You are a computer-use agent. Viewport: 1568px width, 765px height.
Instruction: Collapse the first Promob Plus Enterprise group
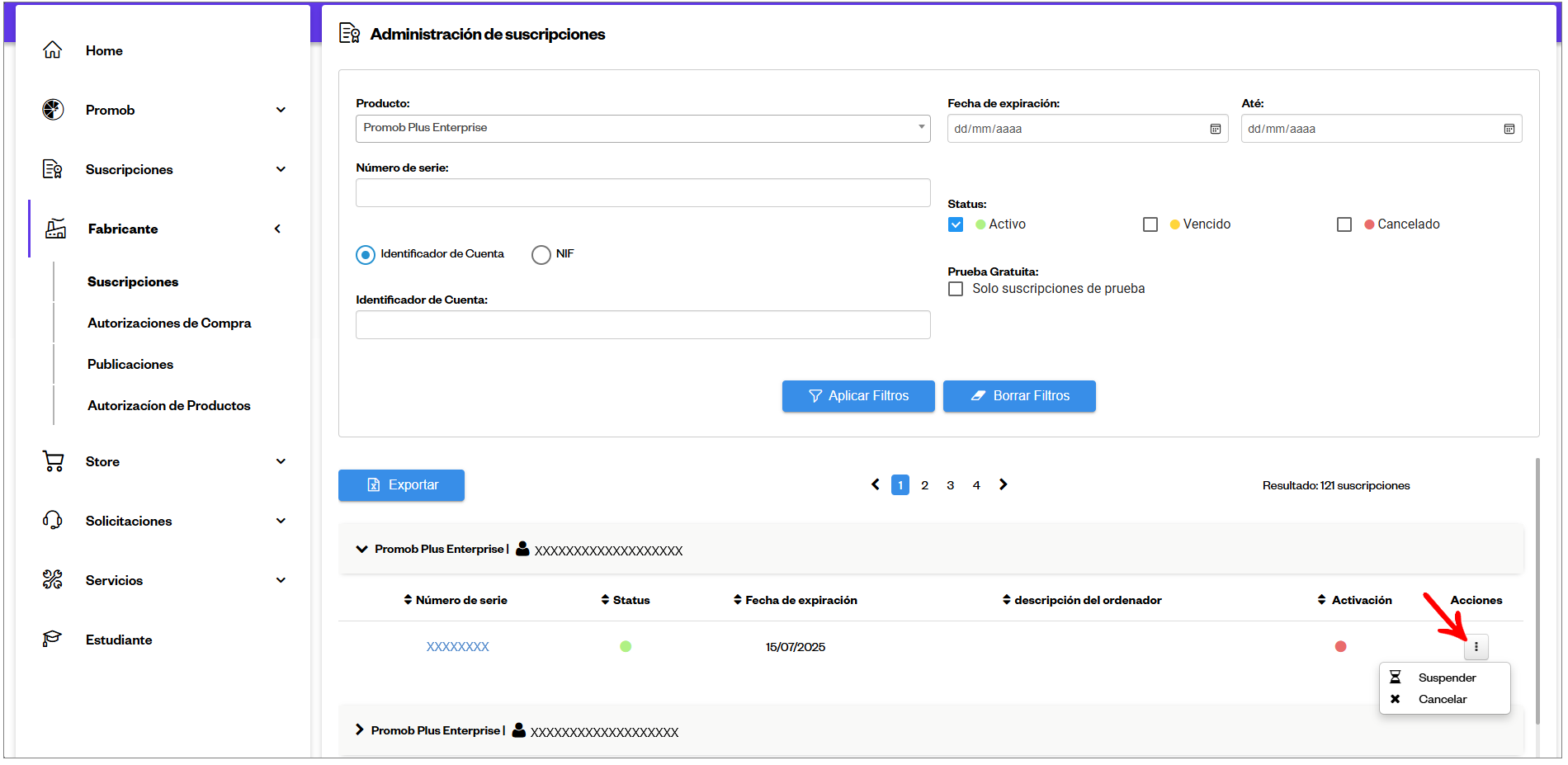(361, 549)
